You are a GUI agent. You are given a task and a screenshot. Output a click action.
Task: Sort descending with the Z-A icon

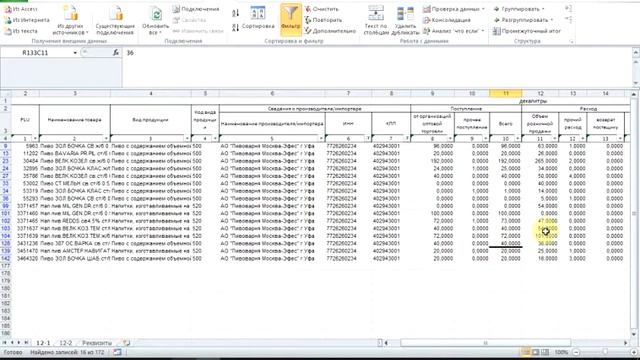236,28
